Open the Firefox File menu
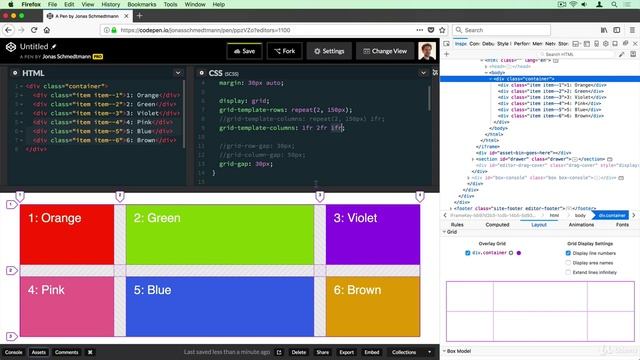The width and height of the screenshot is (640, 360). point(53,4)
